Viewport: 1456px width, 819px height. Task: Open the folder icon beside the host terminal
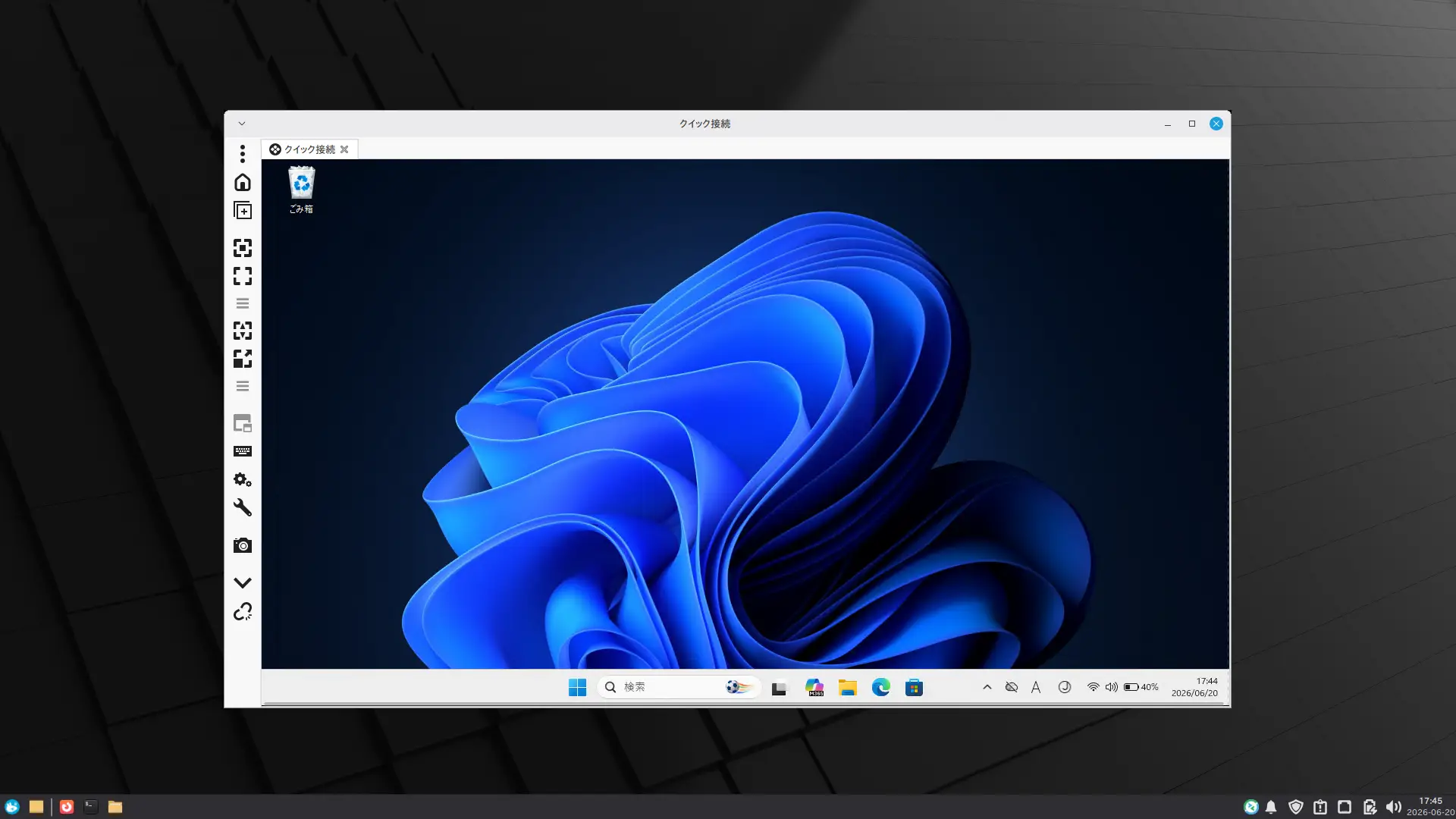pos(115,807)
